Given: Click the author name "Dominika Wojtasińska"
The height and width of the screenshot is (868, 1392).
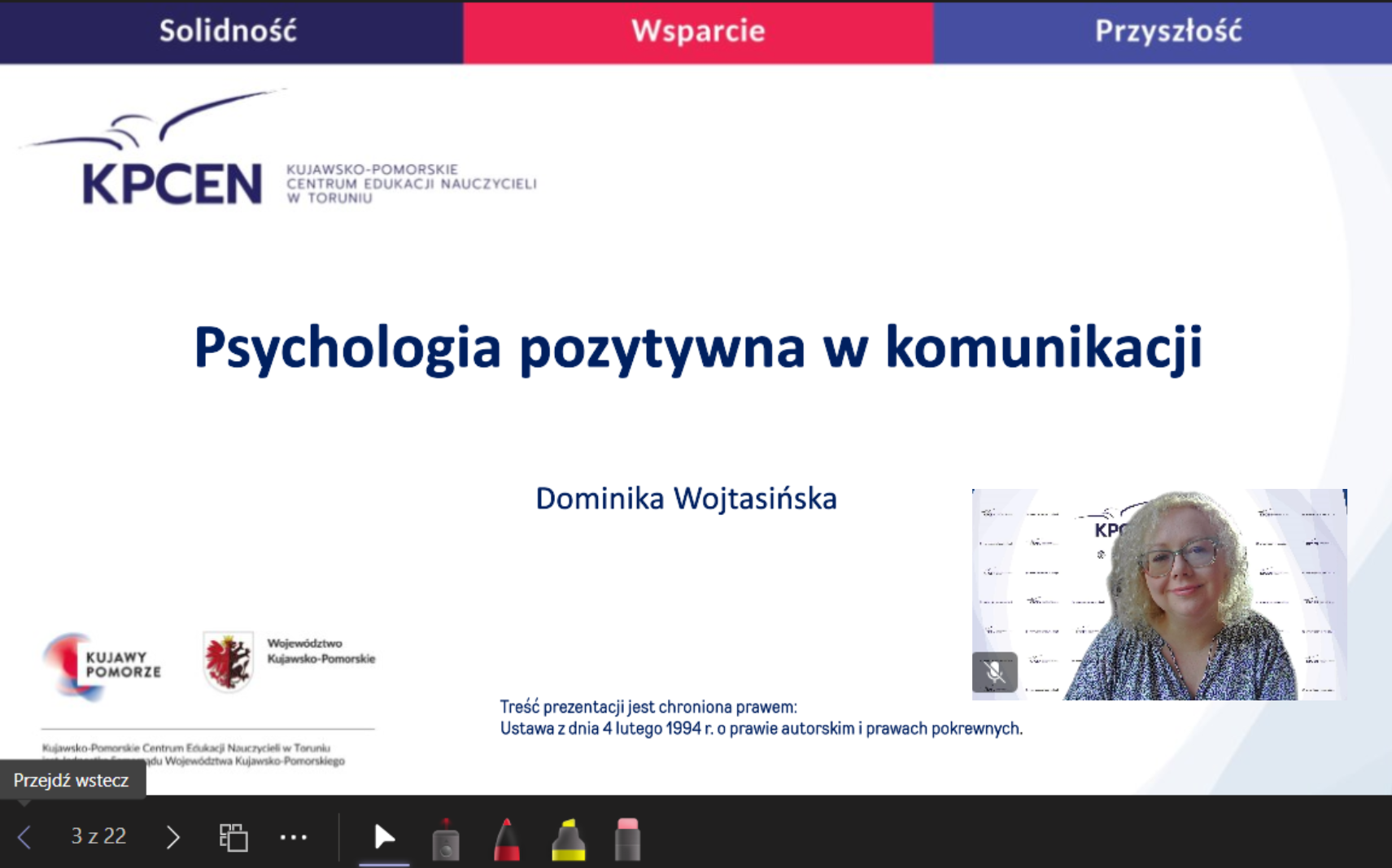Looking at the screenshot, I should [x=686, y=499].
